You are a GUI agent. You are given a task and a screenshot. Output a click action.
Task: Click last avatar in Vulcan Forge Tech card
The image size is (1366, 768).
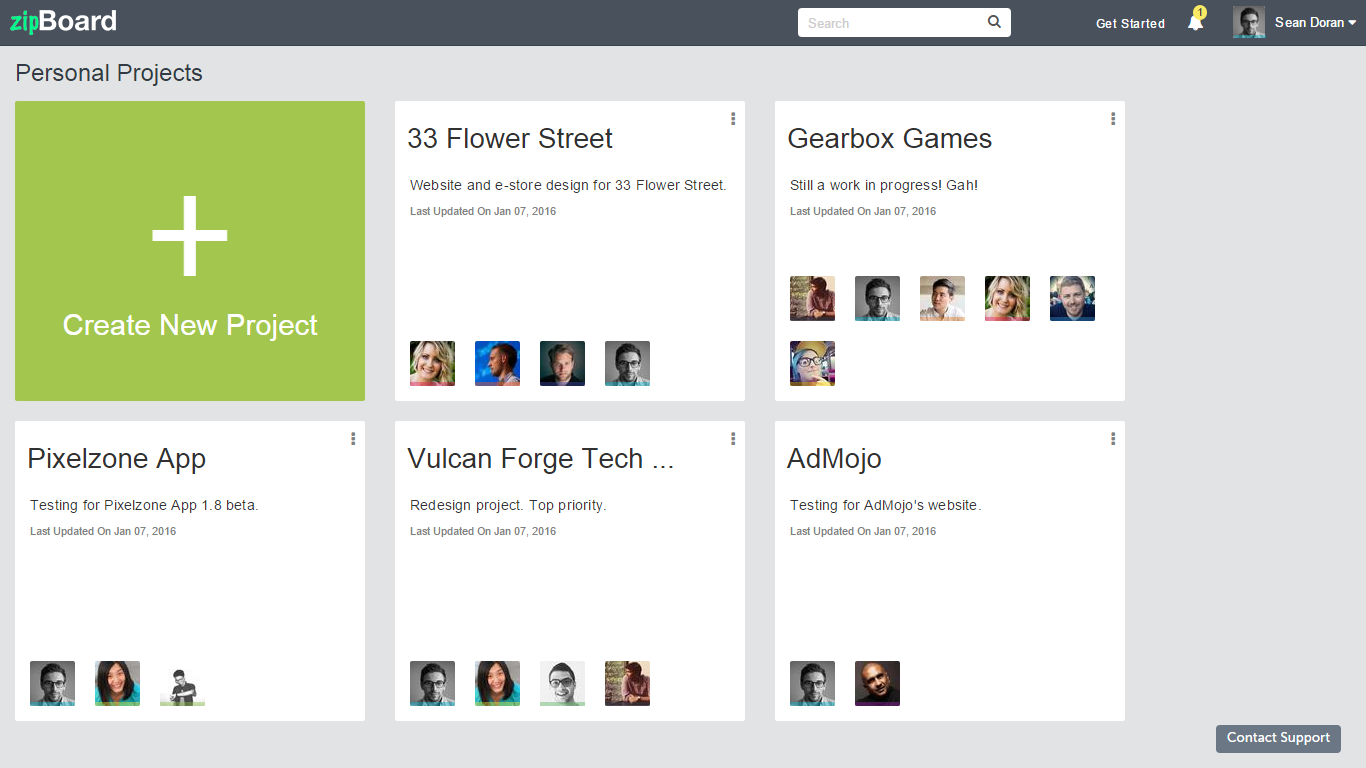627,683
